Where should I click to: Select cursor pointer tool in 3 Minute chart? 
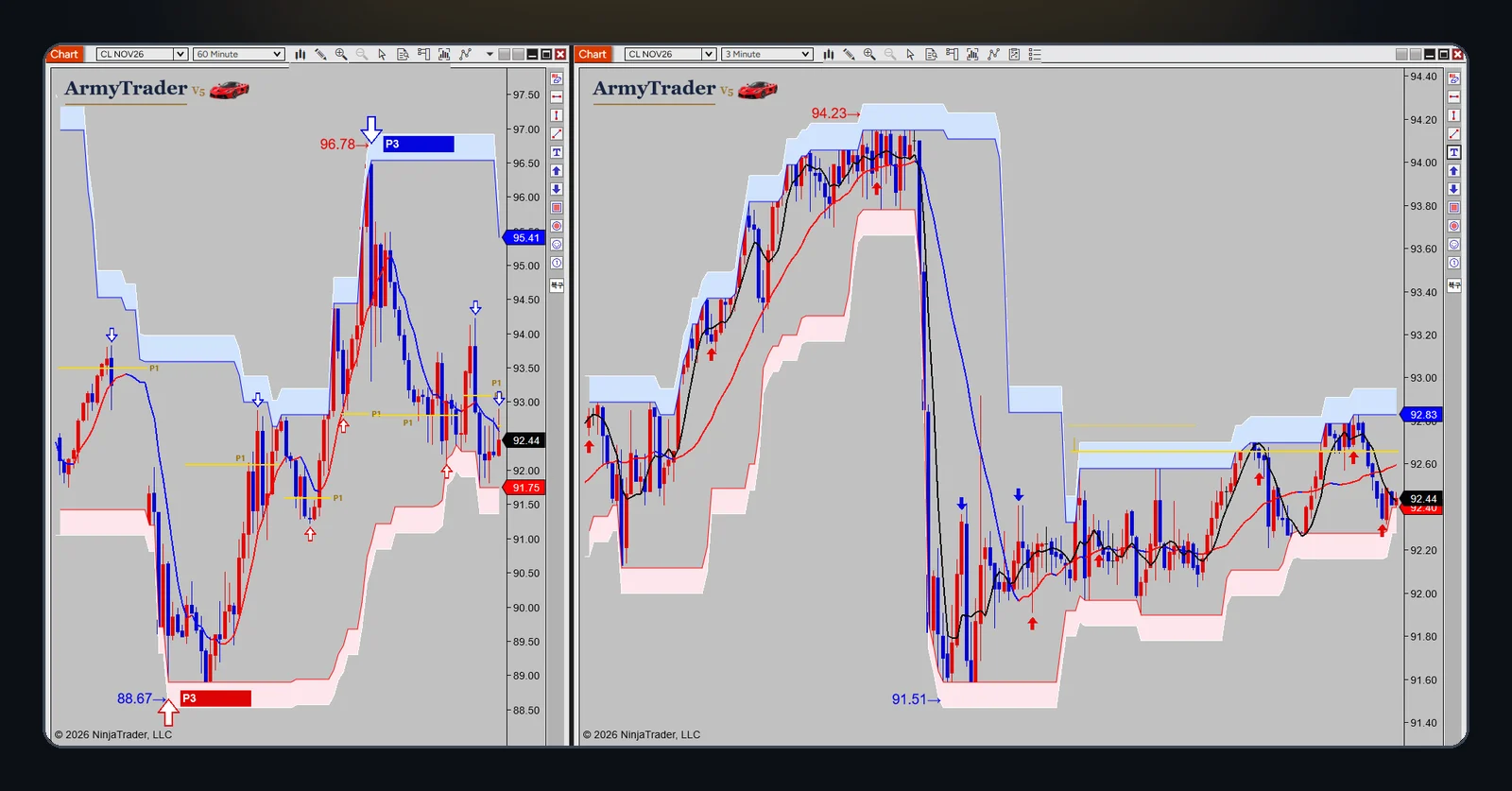click(x=910, y=54)
